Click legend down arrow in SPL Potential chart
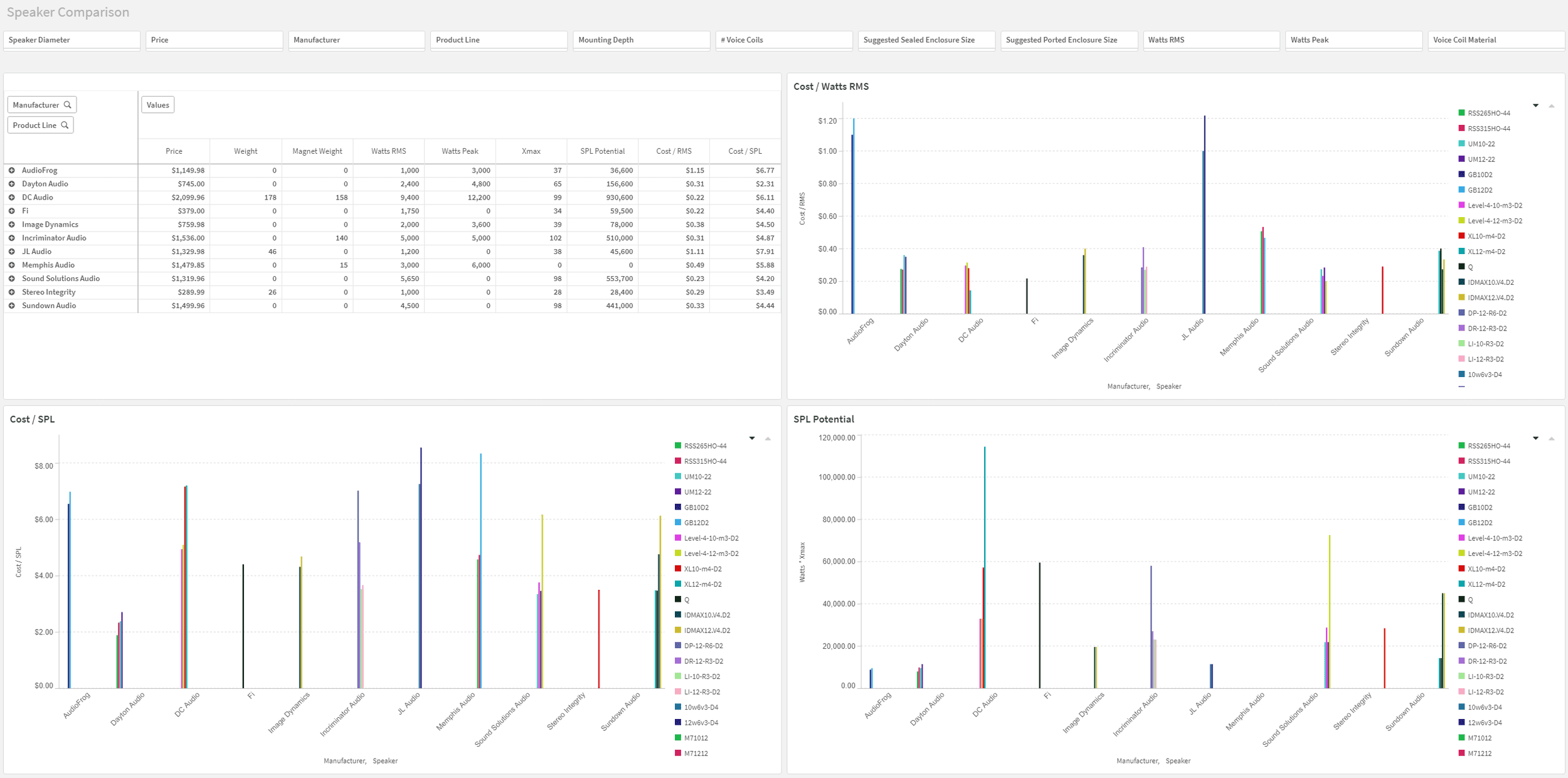1568x778 pixels. tap(1535, 438)
